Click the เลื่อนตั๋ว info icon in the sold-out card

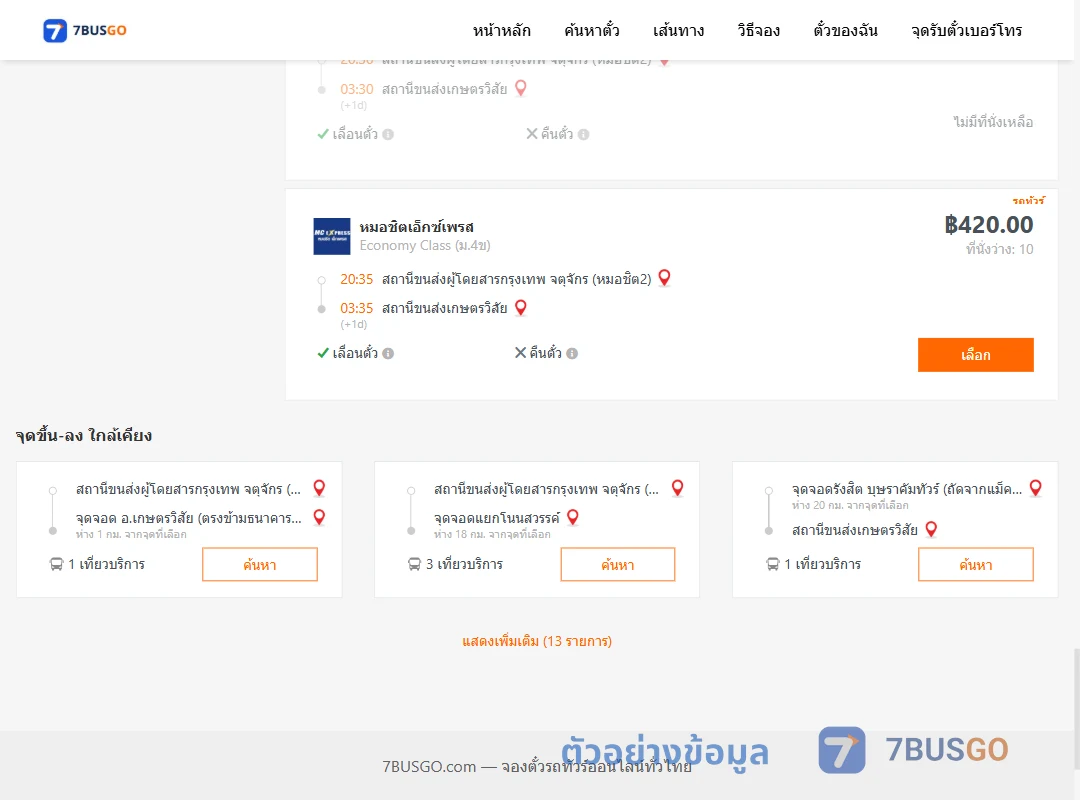click(388, 134)
